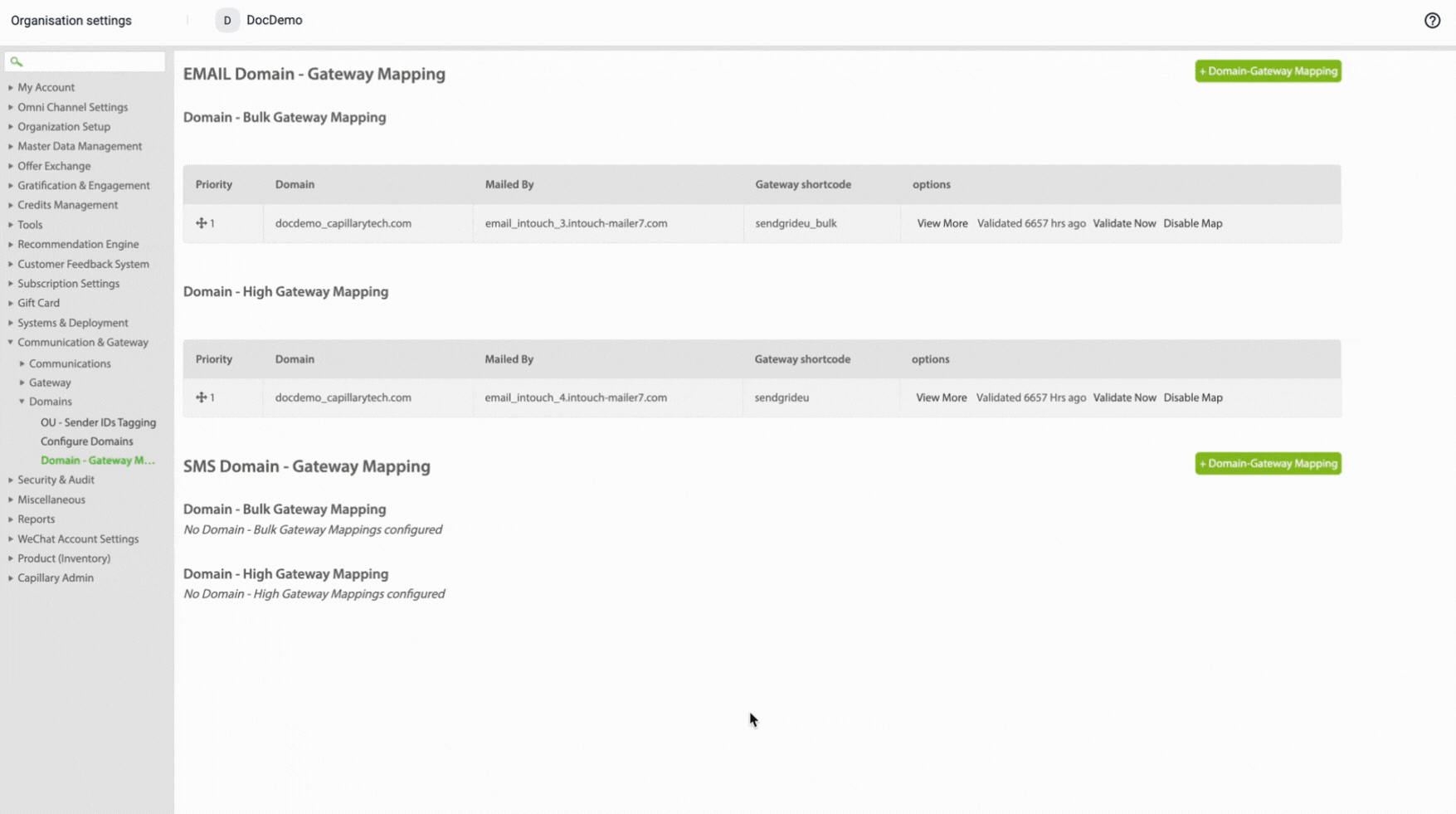The width and height of the screenshot is (1456, 814).
Task: Open Customer Feedback System section
Action: (x=83, y=264)
